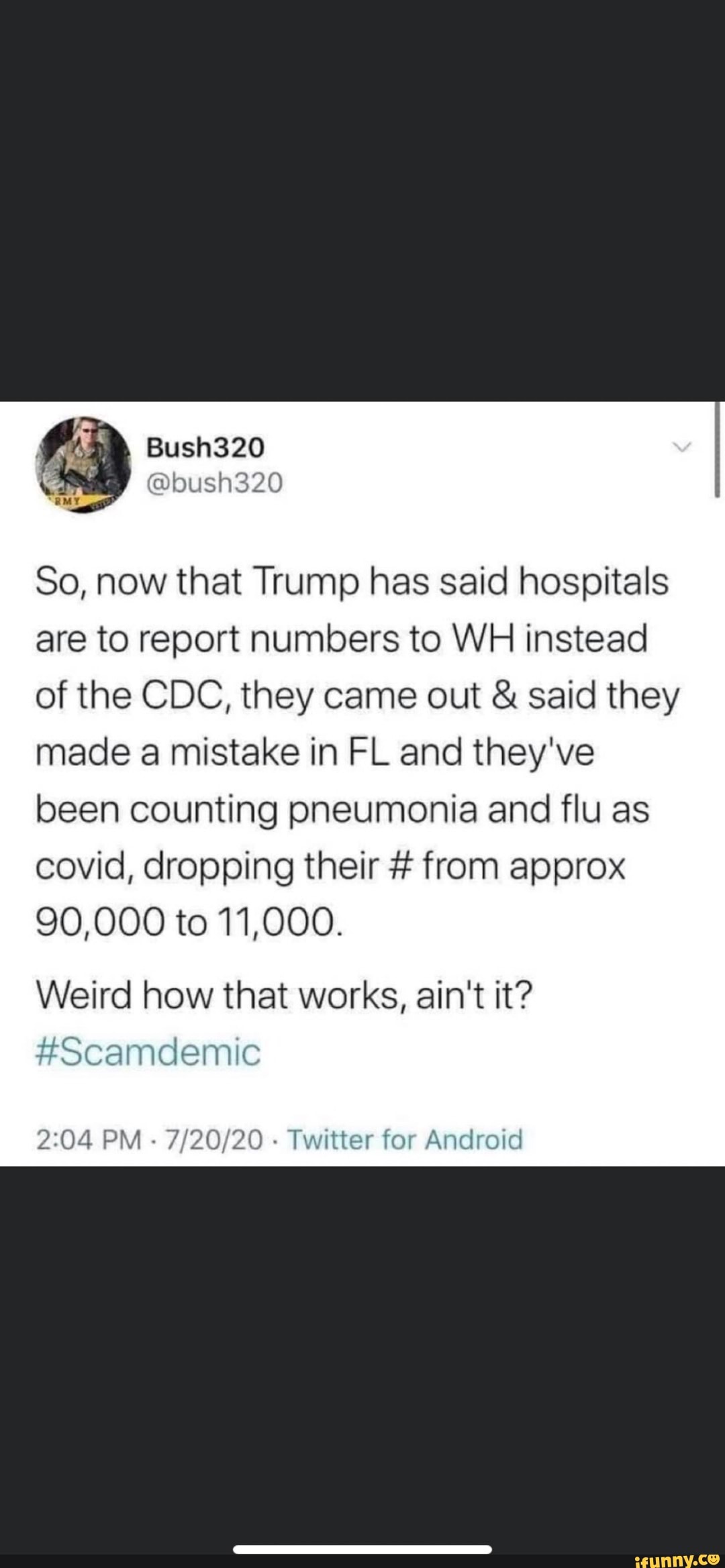Click the "90,000 to 11,000." text line
The height and width of the screenshot is (1568, 725).
(189, 923)
